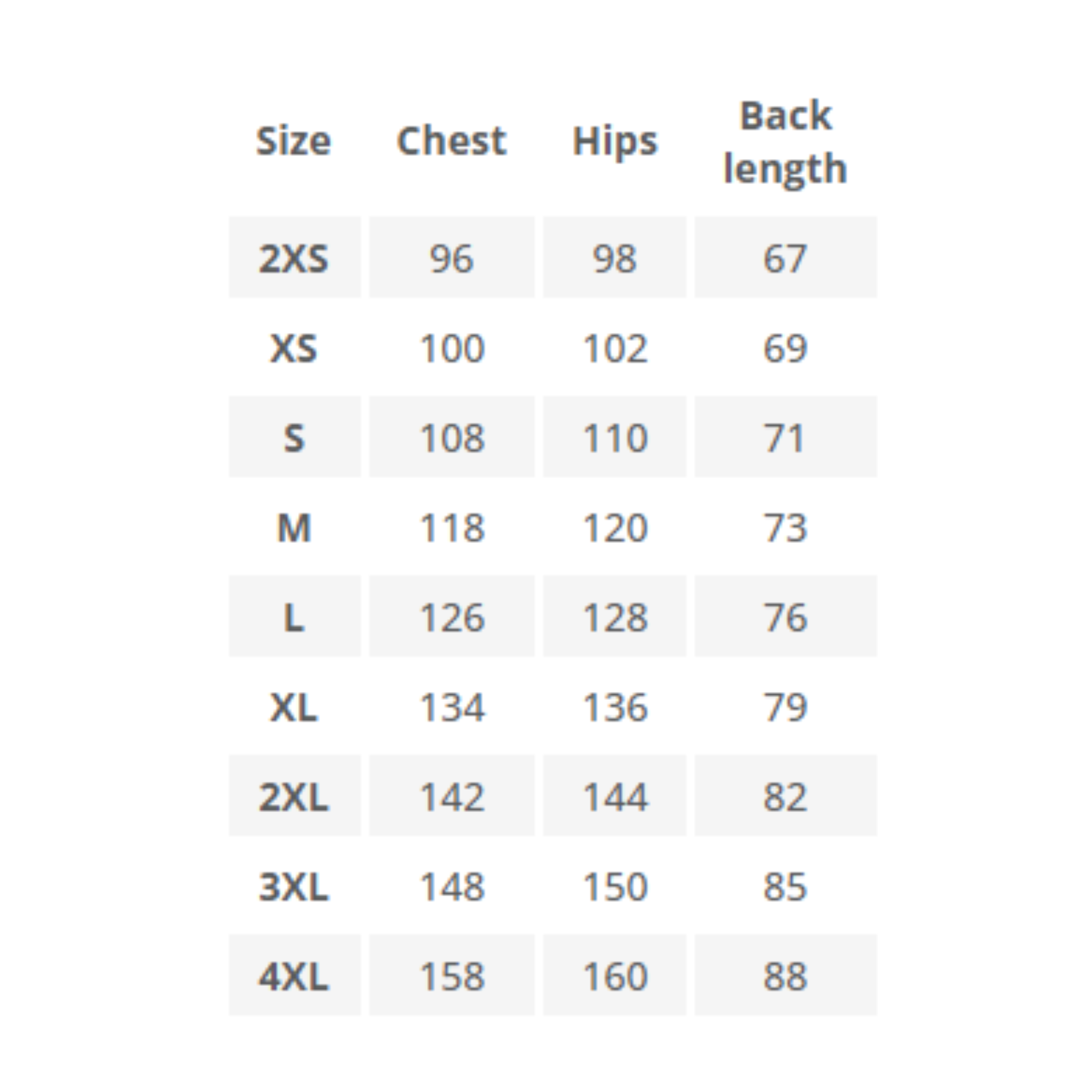Screen dimensions: 1092x1092
Task: Click the 3XL size label
Action: coord(293,886)
